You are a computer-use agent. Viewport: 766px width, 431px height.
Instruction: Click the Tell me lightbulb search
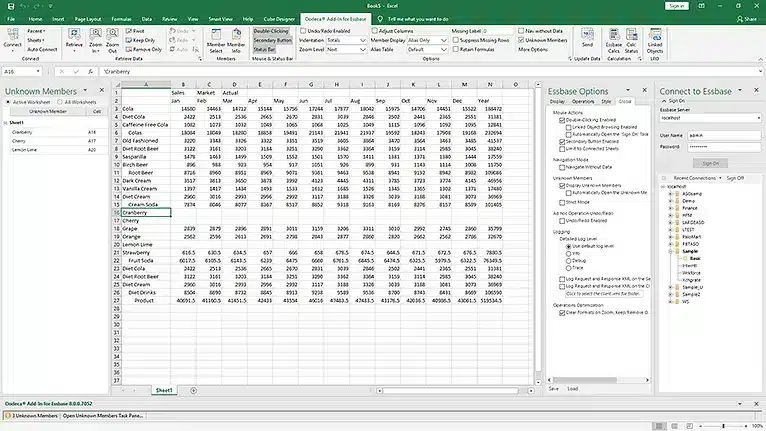click(x=380, y=19)
